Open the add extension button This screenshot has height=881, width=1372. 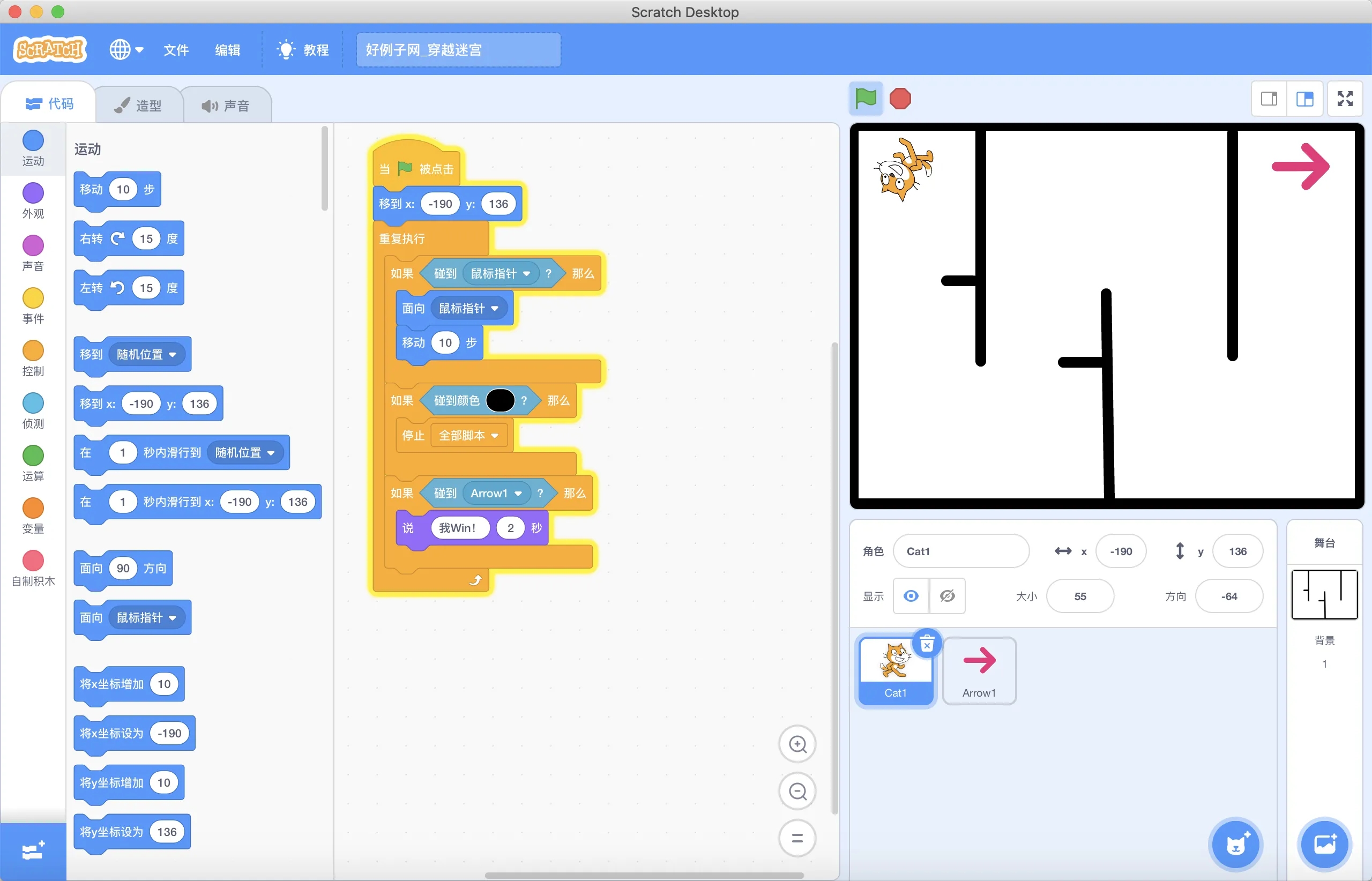(x=33, y=850)
